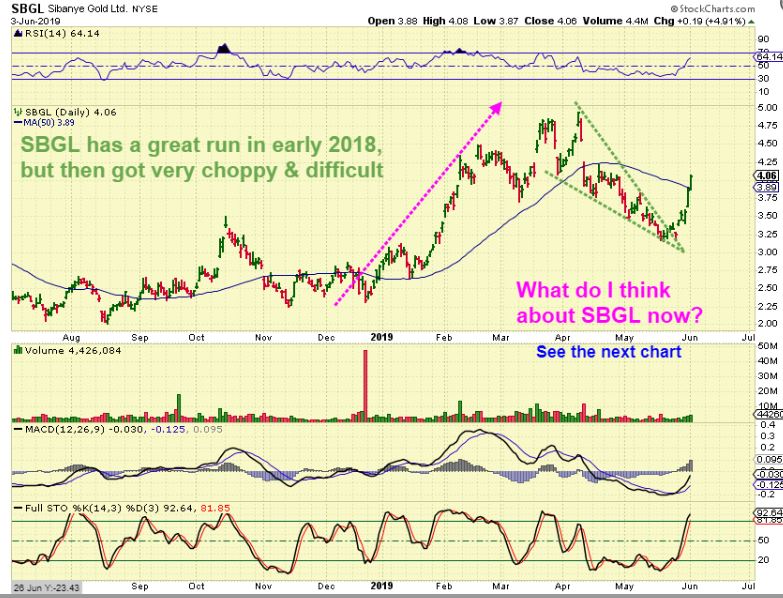Click the 90 RSI axis label
The height and width of the screenshot is (598, 783).
tap(763, 39)
